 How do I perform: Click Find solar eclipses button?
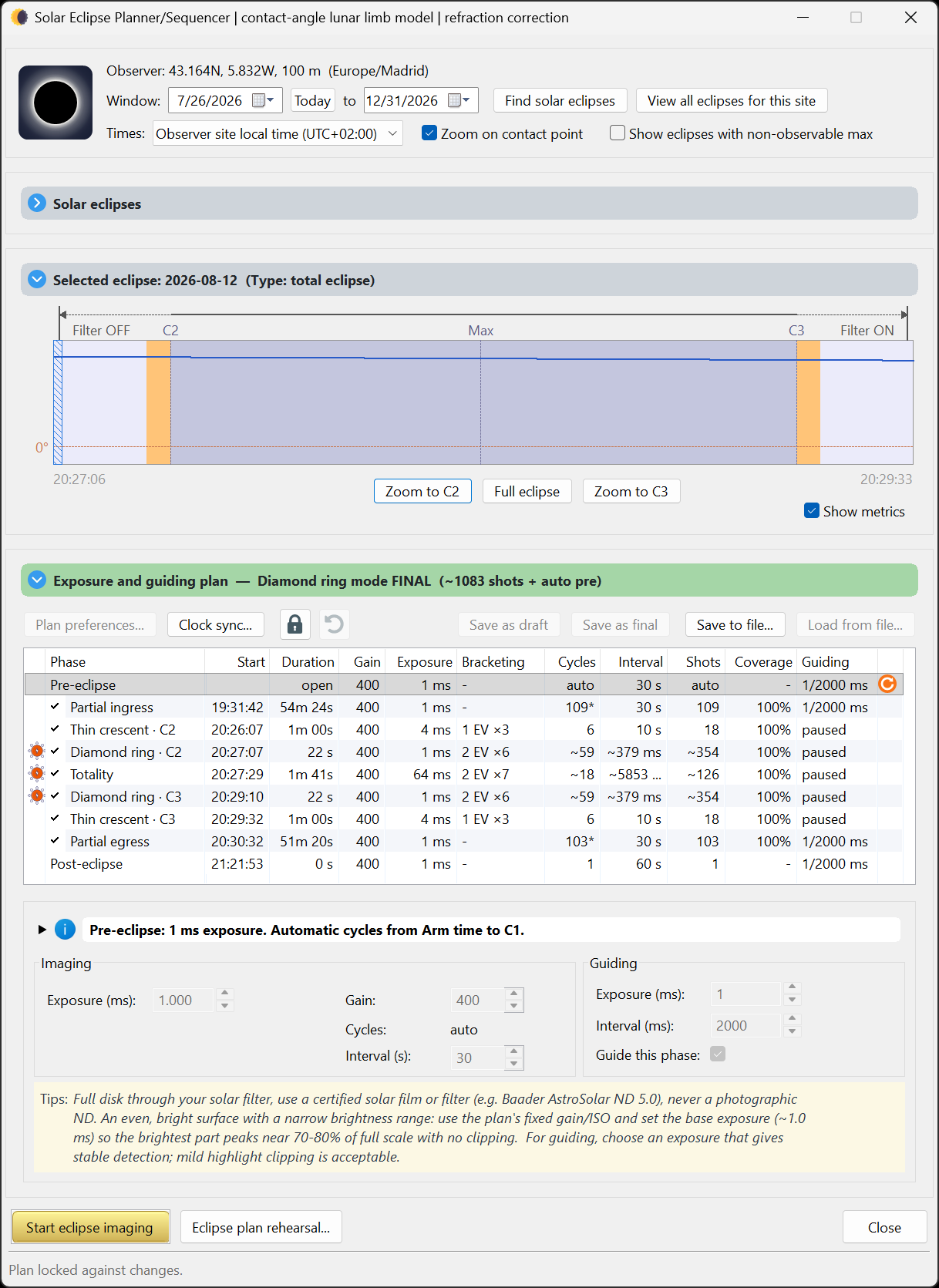(560, 101)
